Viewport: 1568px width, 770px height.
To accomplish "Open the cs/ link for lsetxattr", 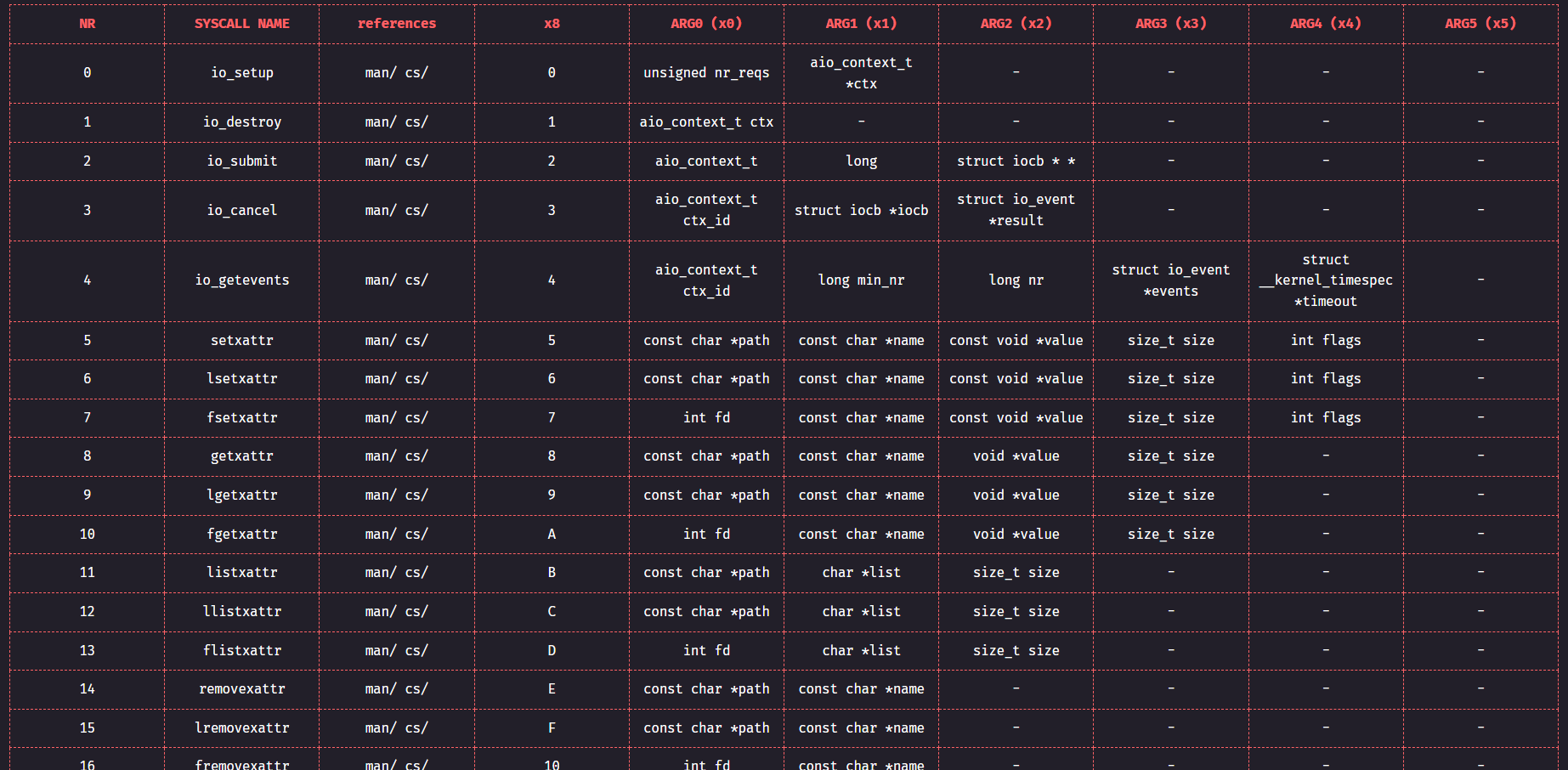I will [416, 379].
